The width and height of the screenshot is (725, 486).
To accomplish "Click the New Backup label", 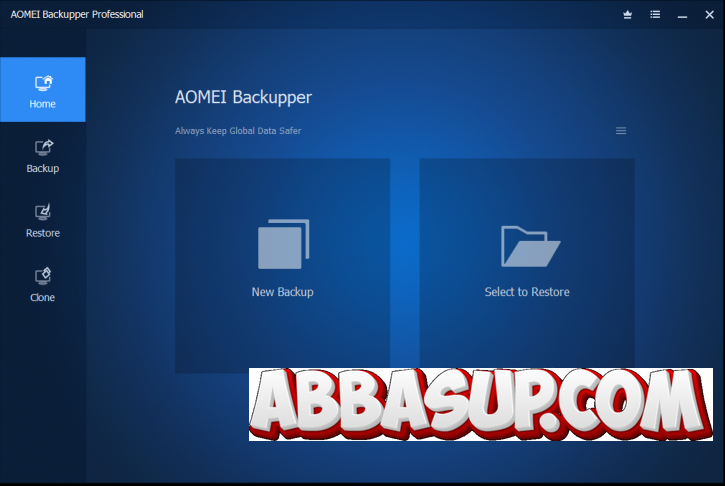I will pyautogui.click(x=283, y=292).
